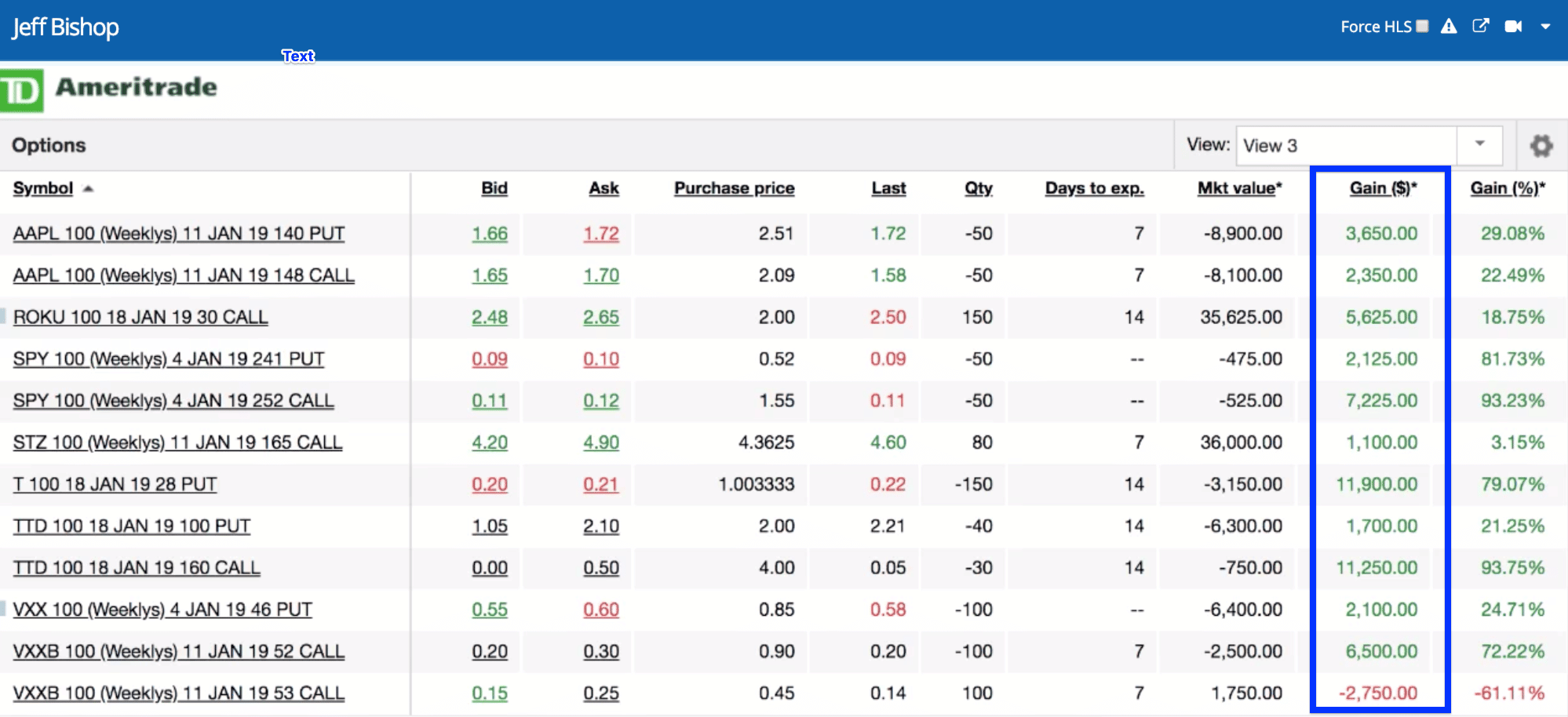This screenshot has width=1568, height=717.
Task: Sort table by Gain ($) column
Action: (1382, 188)
